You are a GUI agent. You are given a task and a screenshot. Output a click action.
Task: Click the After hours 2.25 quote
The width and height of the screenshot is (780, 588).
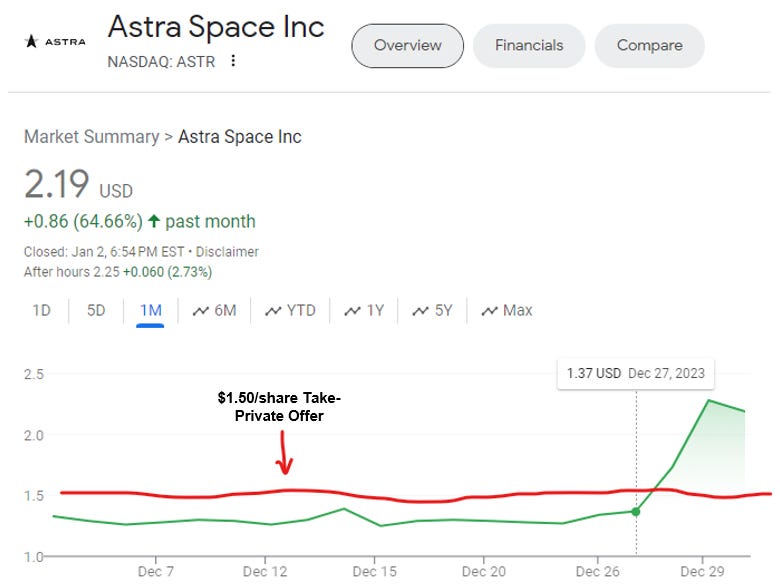(x=118, y=272)
